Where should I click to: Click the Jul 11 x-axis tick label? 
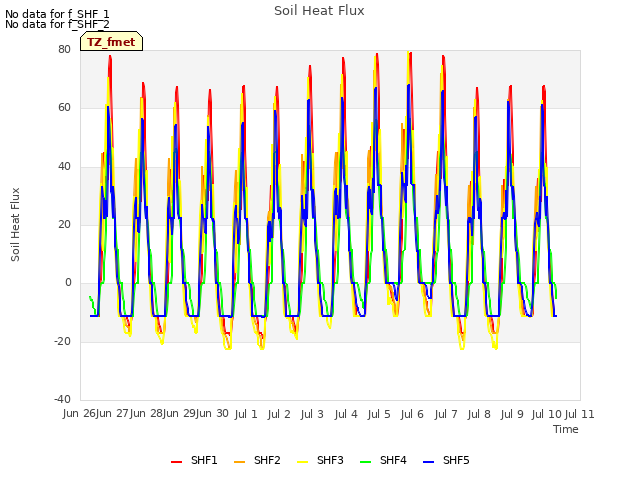click(579, 414)
